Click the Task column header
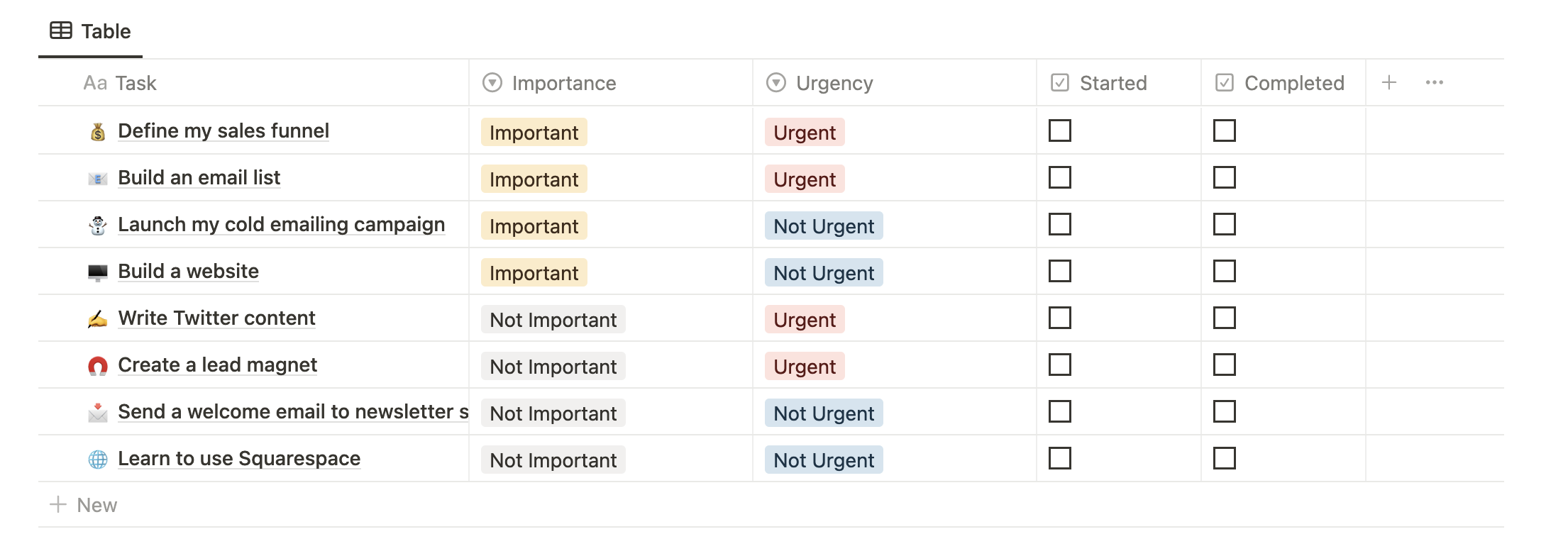The height and width of the screenshot is (556, 1568). click(x=135, y=83)
